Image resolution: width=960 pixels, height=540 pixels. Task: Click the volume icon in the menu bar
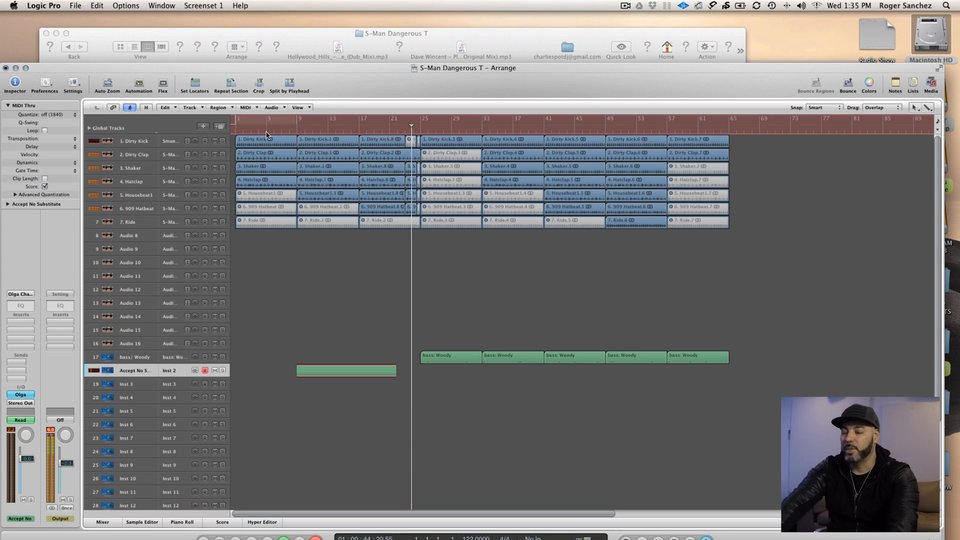click(x=801, y=6)
